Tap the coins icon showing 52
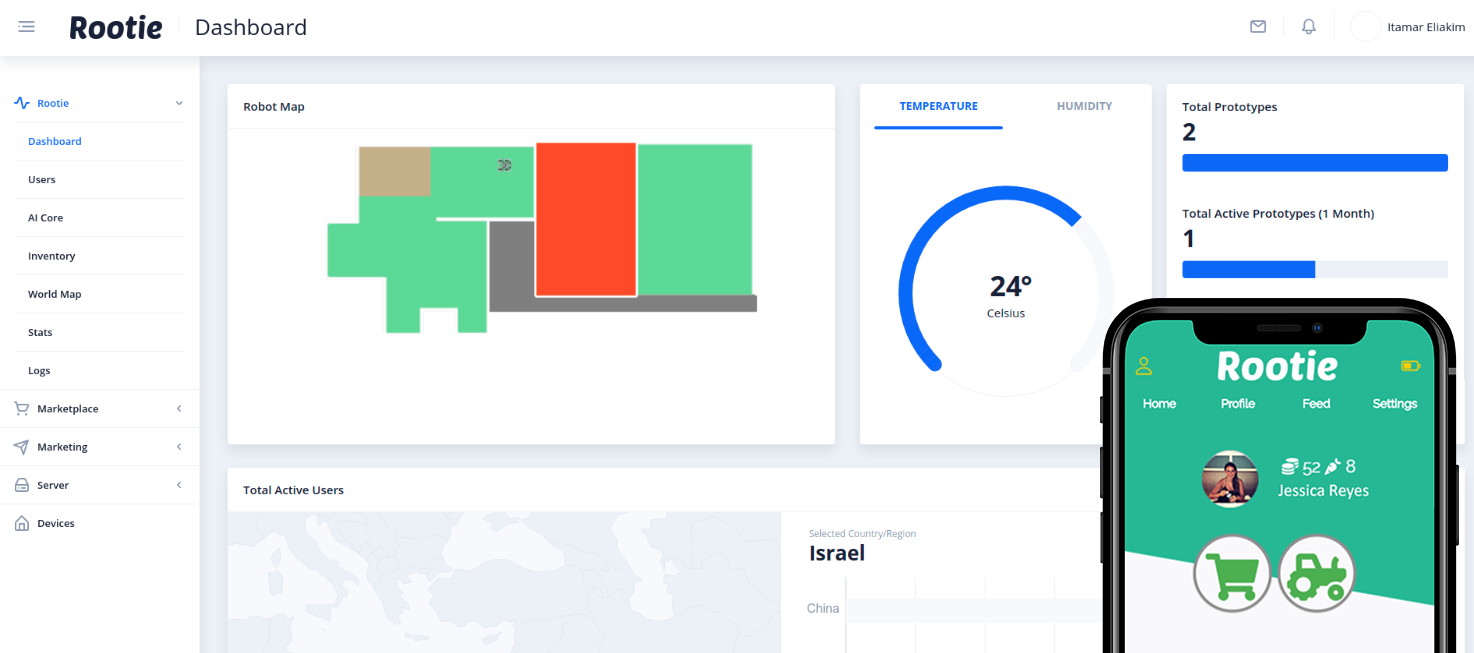The image size is (1474, 653). click(x=1291, y=466)
